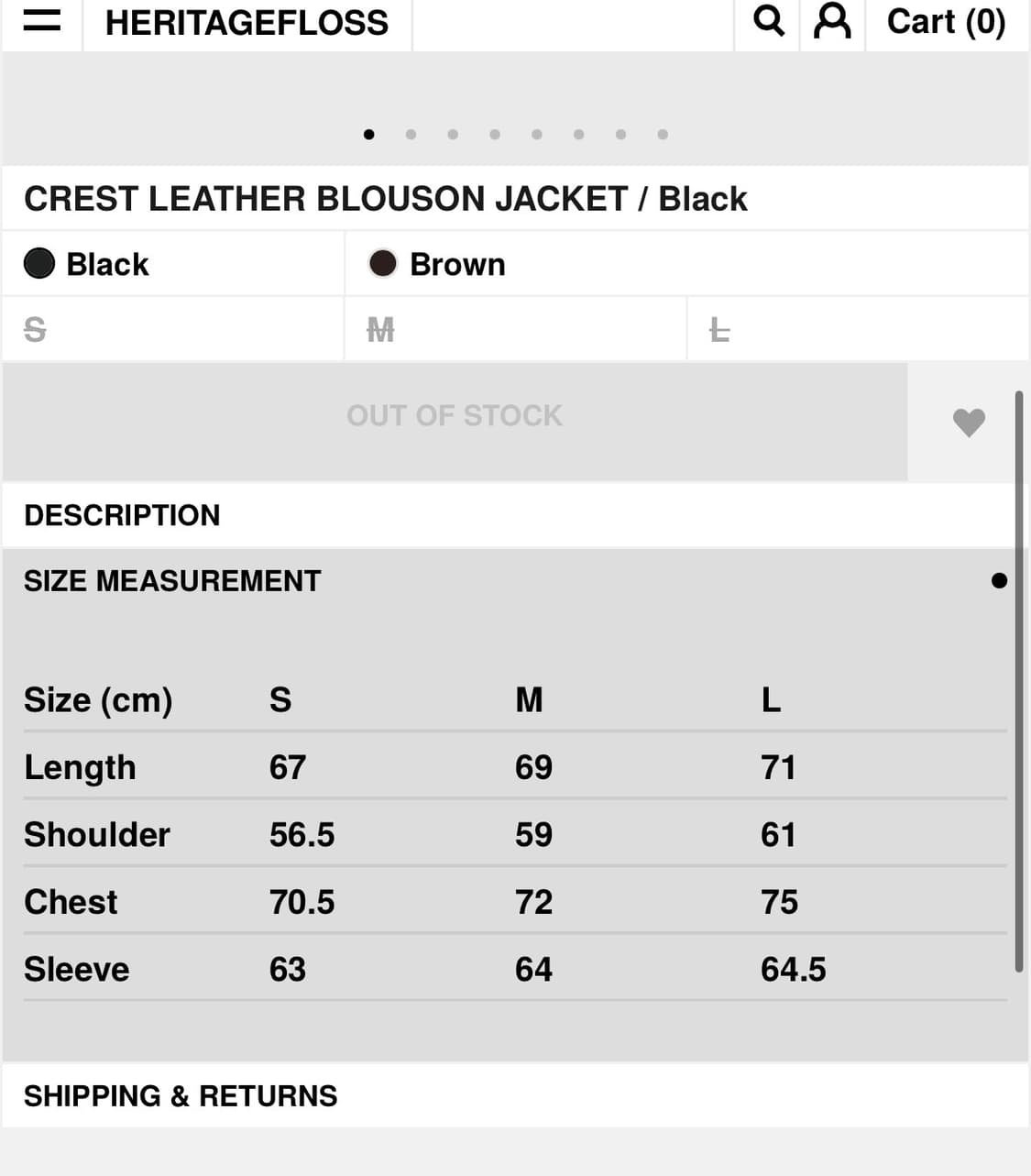The height and width of the screenshot is (1176, 1031).
Task: Open the Cart (0) link
Action: [946, 22]
